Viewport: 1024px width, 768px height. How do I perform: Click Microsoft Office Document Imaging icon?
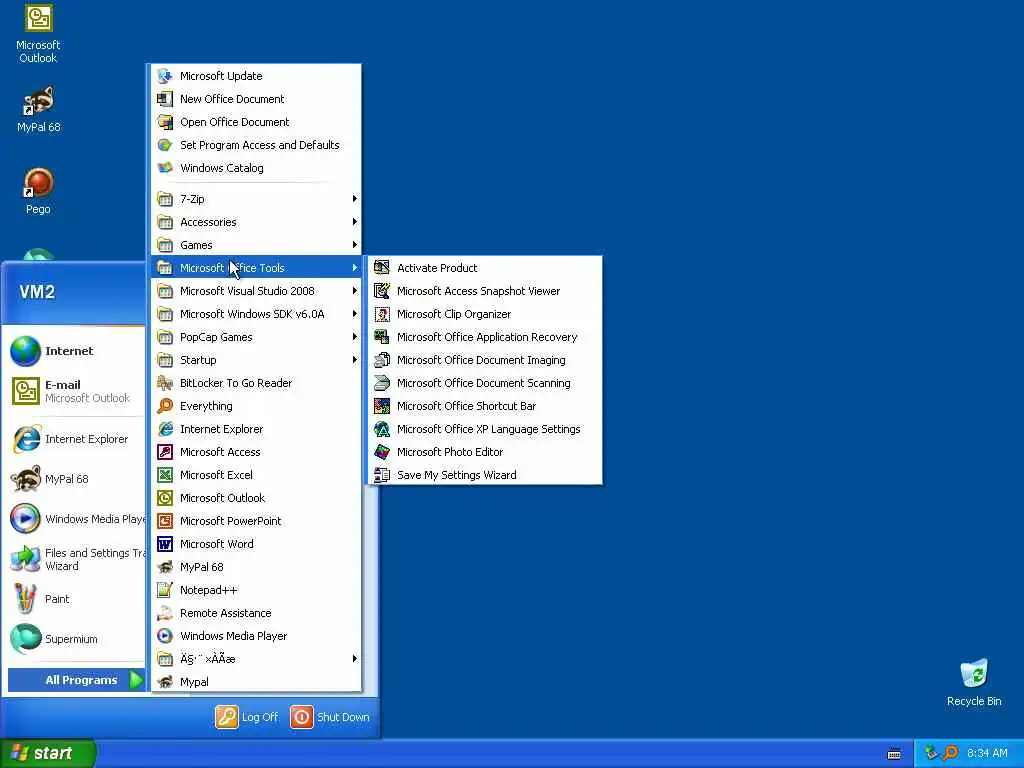pyautogui.click(x=382, y=360)
